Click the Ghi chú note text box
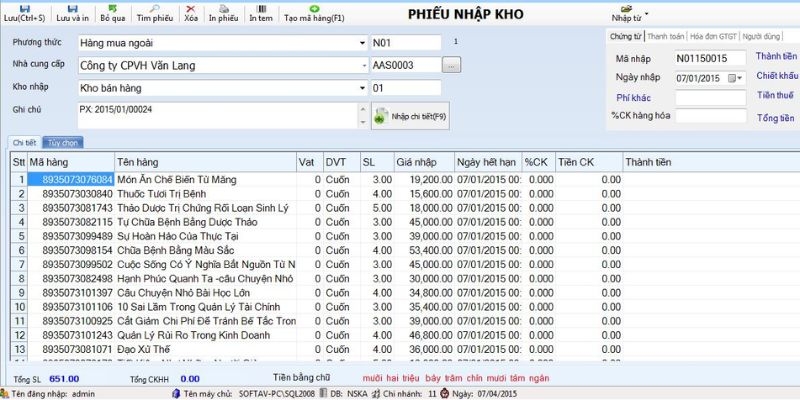 (x=218, y=116)
